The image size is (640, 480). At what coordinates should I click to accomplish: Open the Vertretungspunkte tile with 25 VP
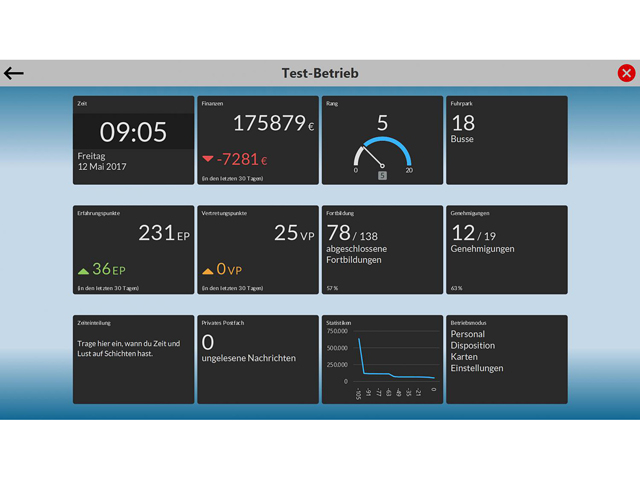[x=258, y=250]
